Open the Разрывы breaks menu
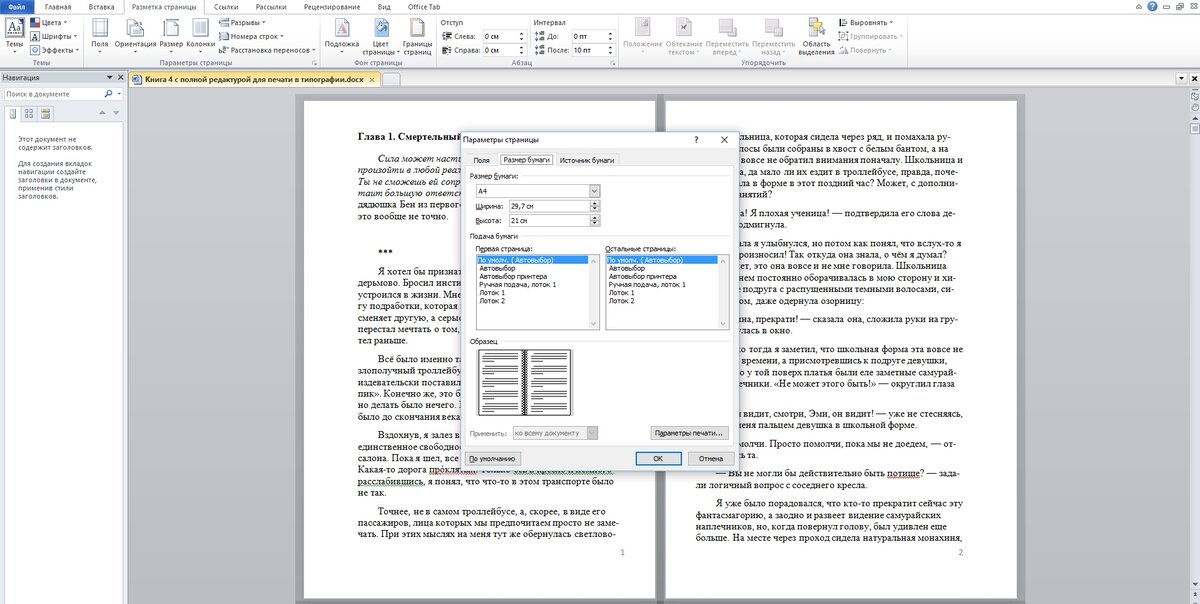 coord(243,21)
